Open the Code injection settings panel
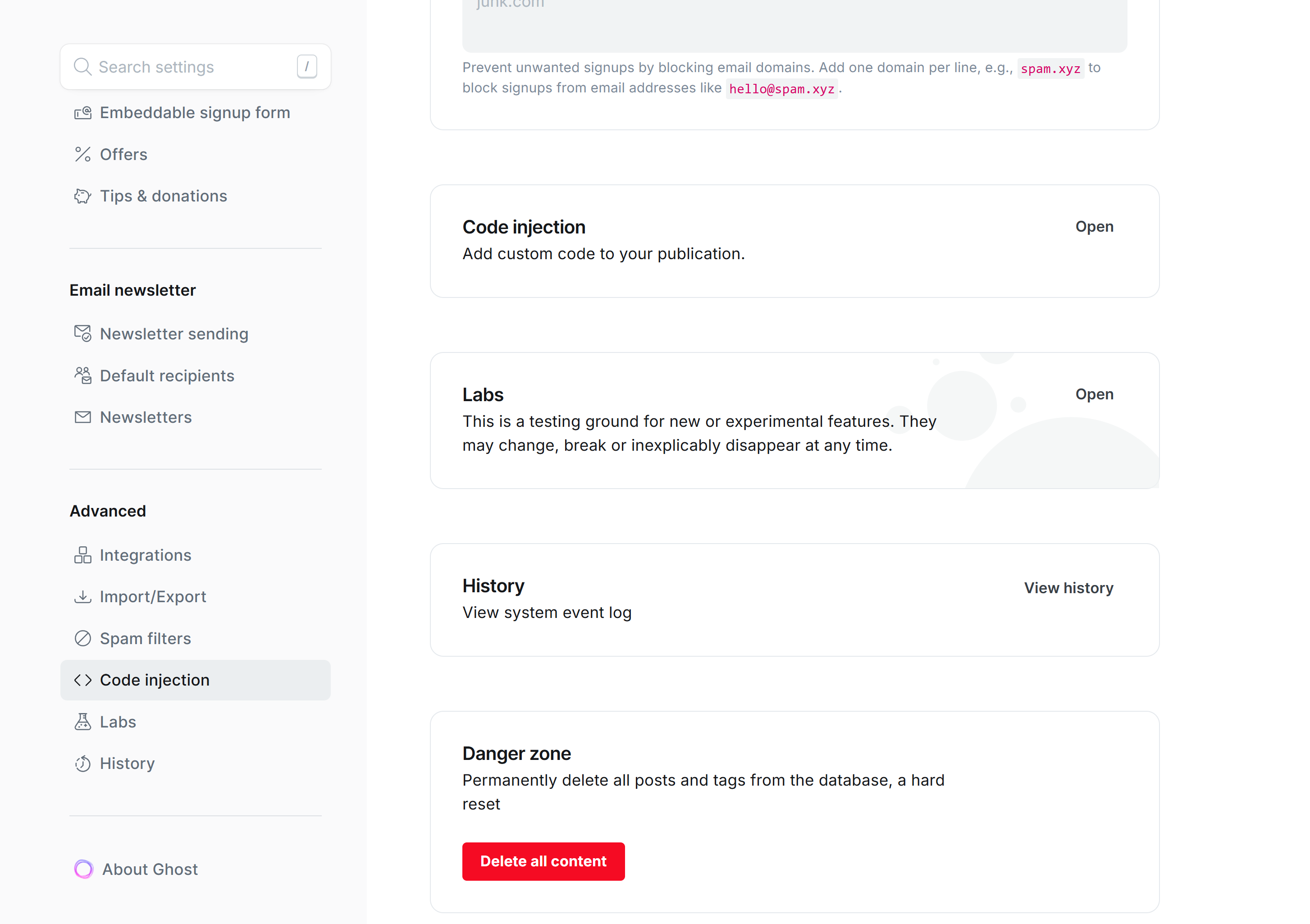Screen dimensions: 1310x924 coord(1094,227)
